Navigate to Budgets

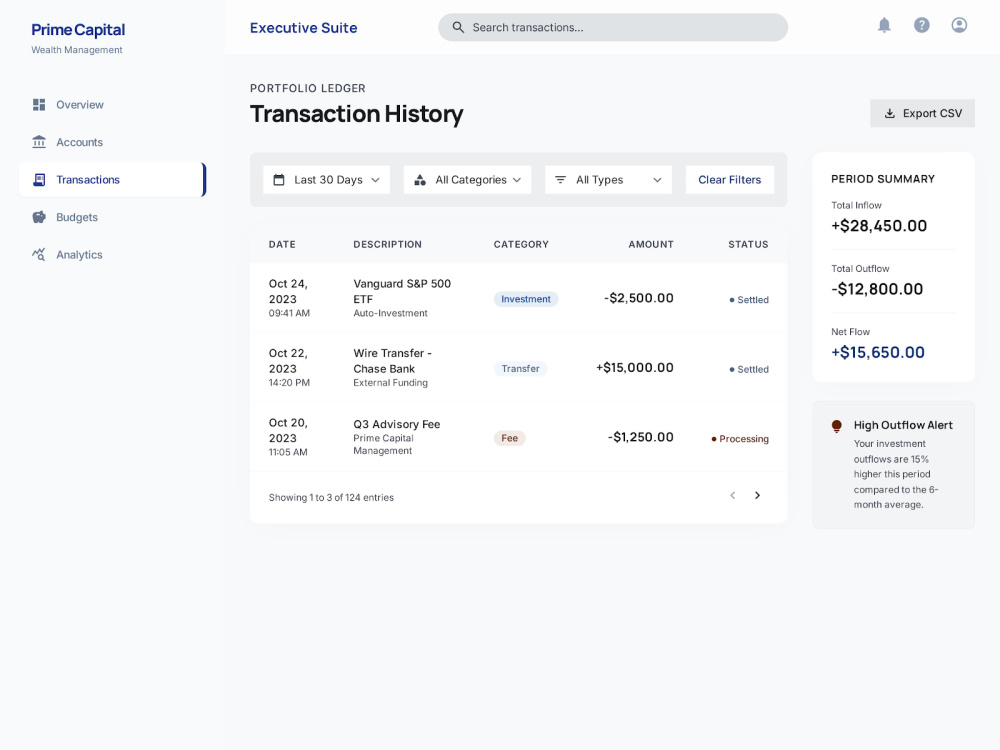click(x=112, y=217)
